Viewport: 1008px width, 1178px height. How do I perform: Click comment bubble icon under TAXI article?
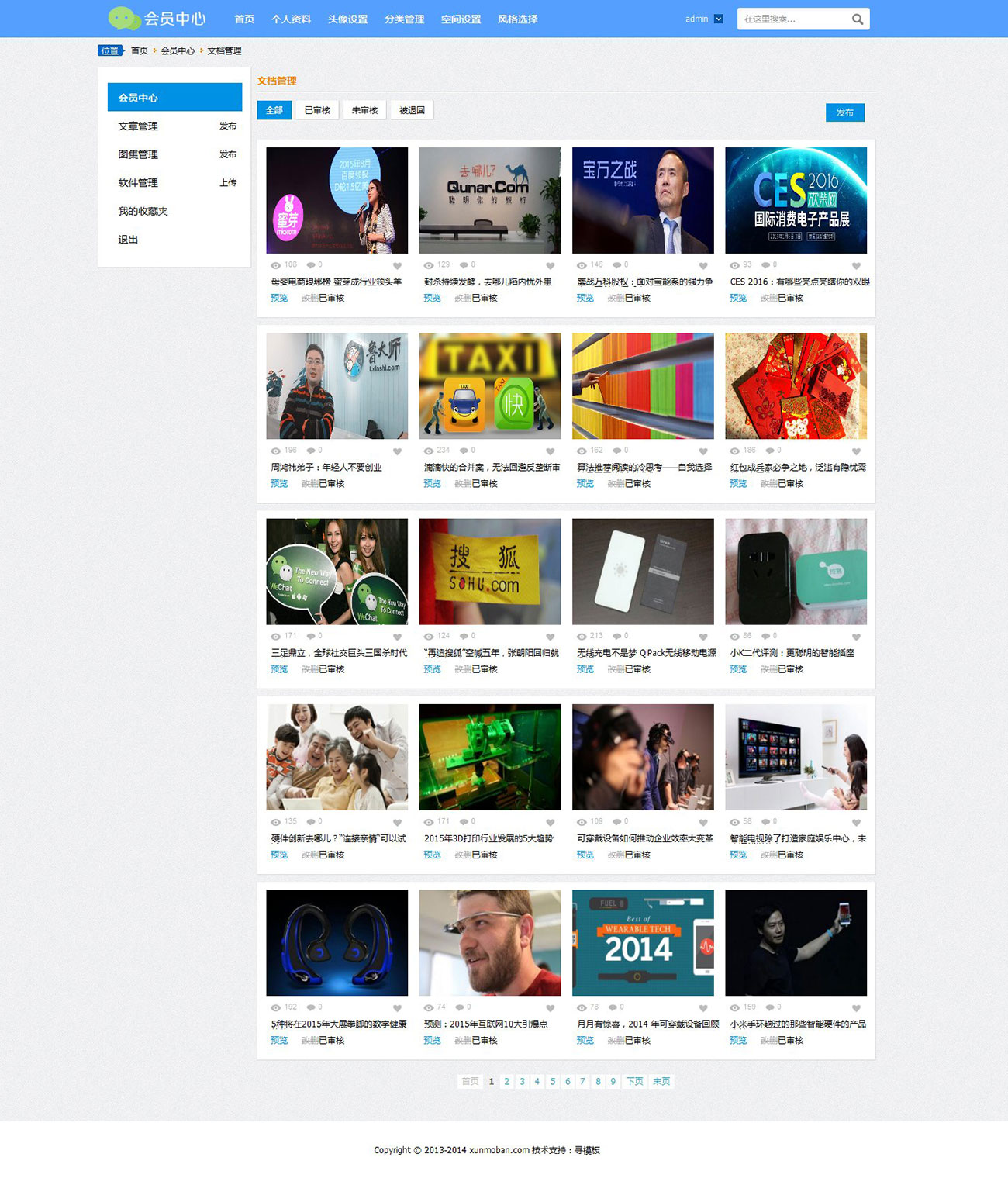(464, 451)
